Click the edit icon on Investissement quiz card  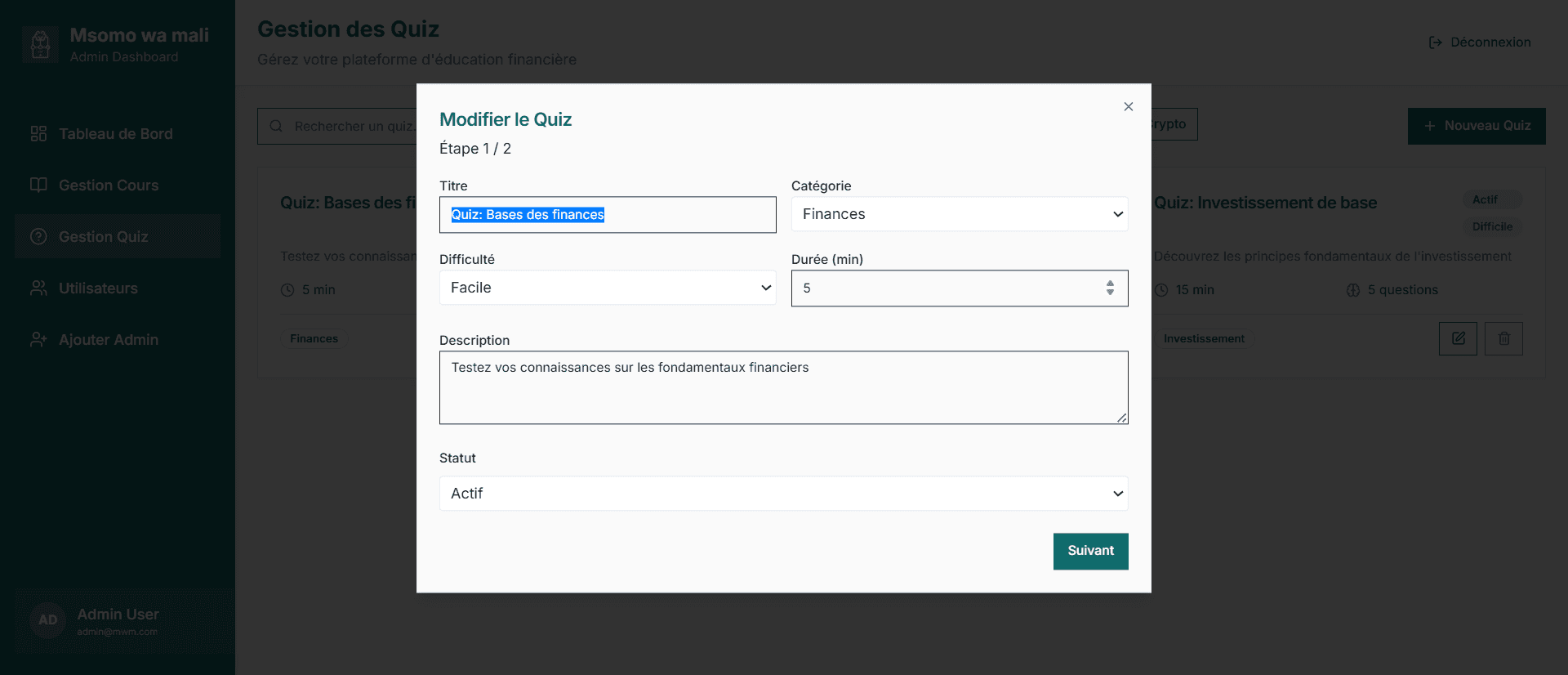coord(1458,338)
